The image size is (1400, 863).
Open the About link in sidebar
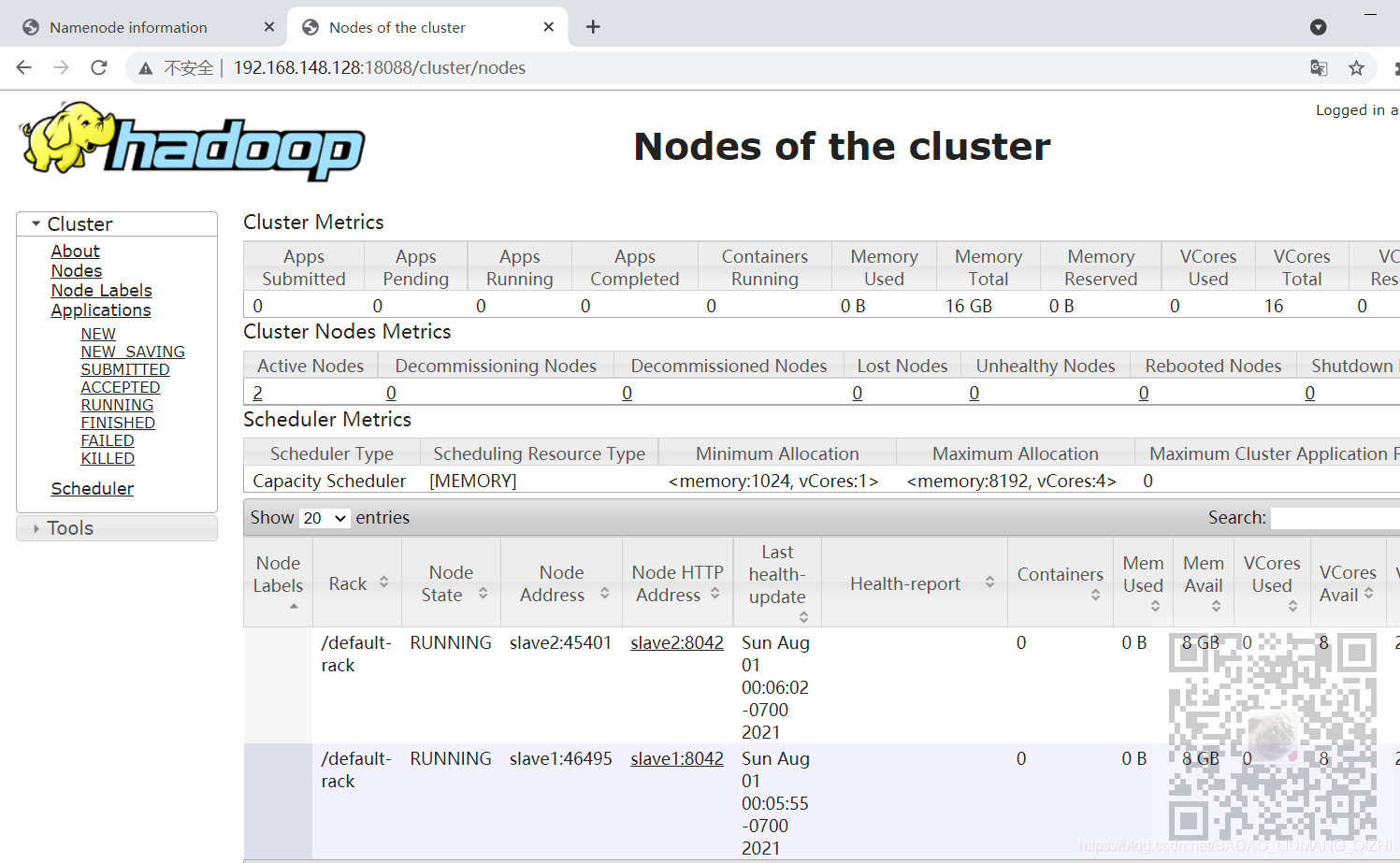click(75, 252)
